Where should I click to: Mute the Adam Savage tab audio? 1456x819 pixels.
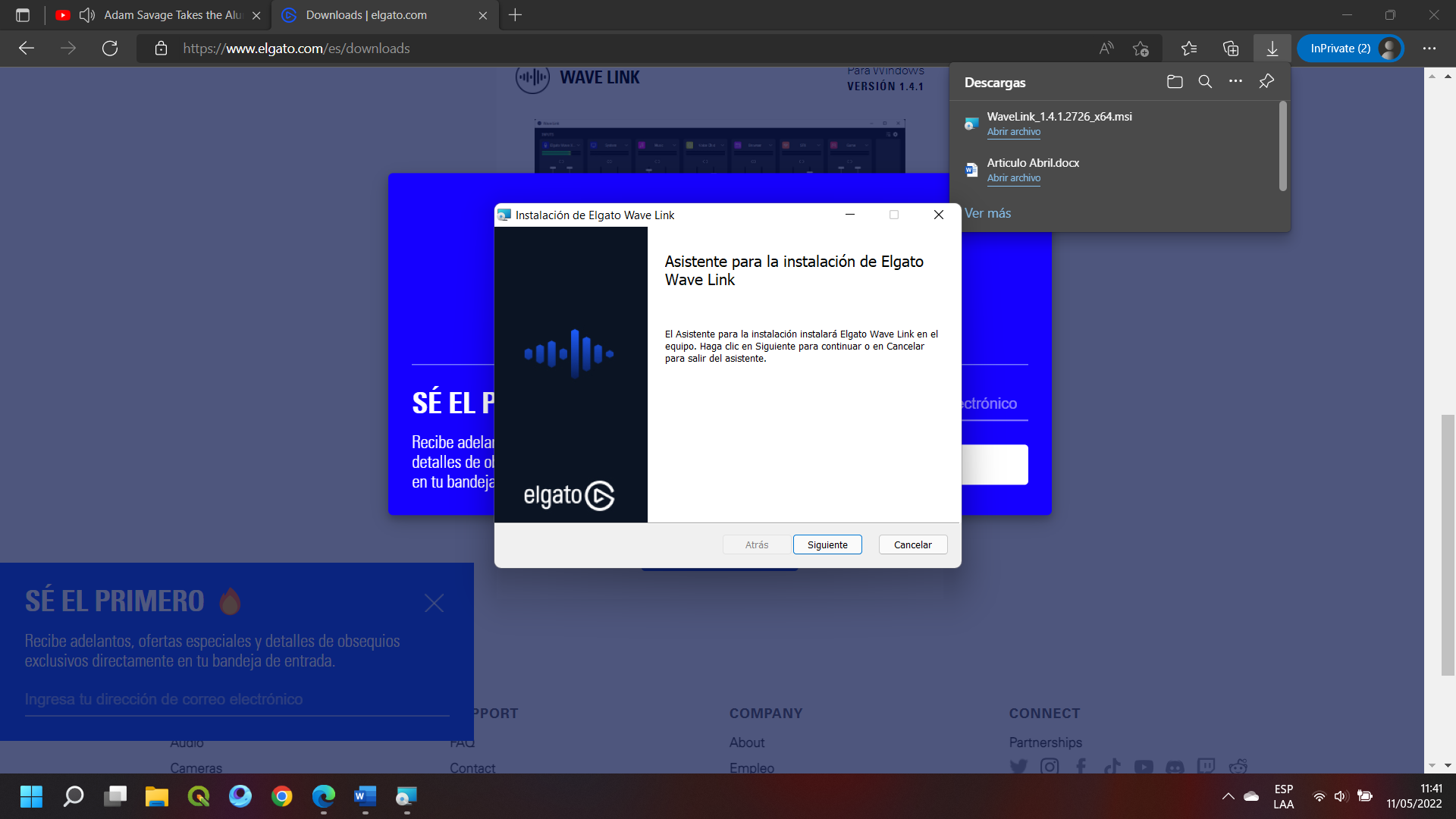point(86,15)
